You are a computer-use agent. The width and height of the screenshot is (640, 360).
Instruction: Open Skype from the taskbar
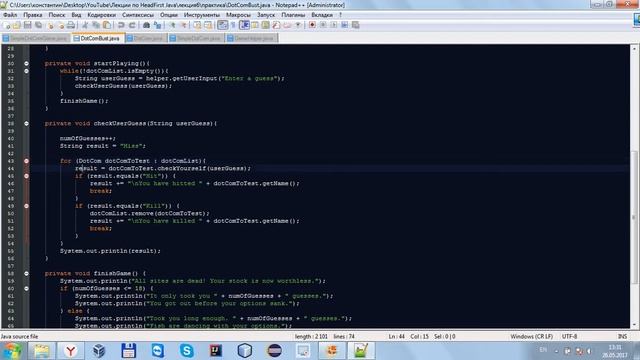(x=187, y=351)
